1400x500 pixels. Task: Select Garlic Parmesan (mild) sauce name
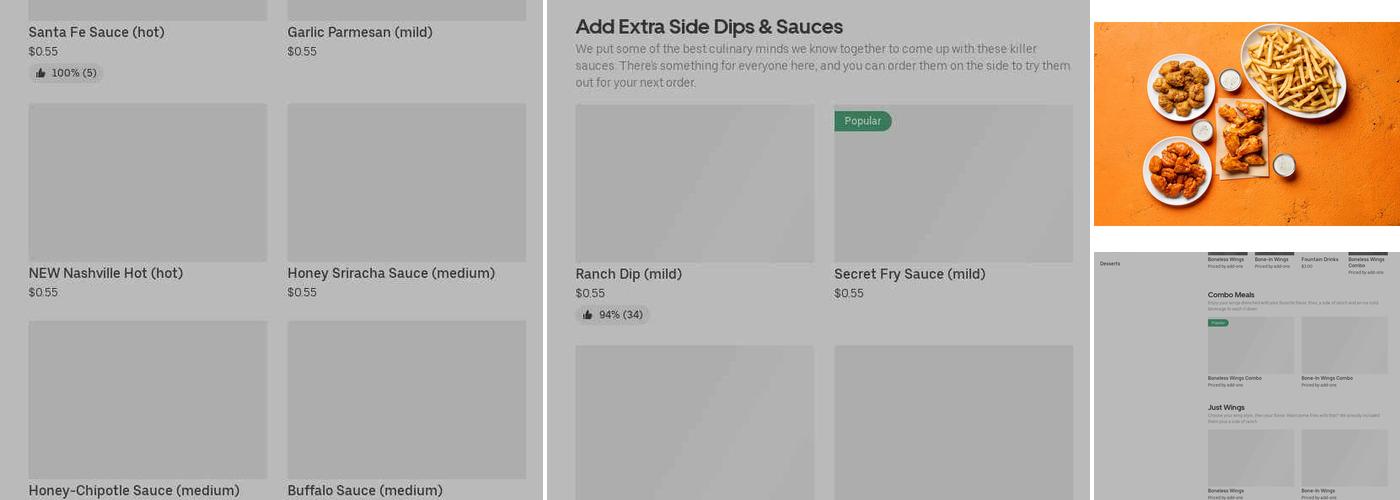[360, 32]
